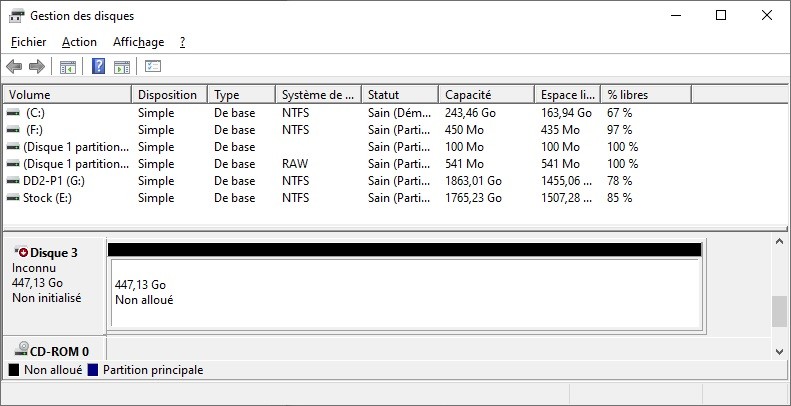791x406 pixels.
Task: Toggle the action pane toolbar icon
Action: [x=121, y=67]
